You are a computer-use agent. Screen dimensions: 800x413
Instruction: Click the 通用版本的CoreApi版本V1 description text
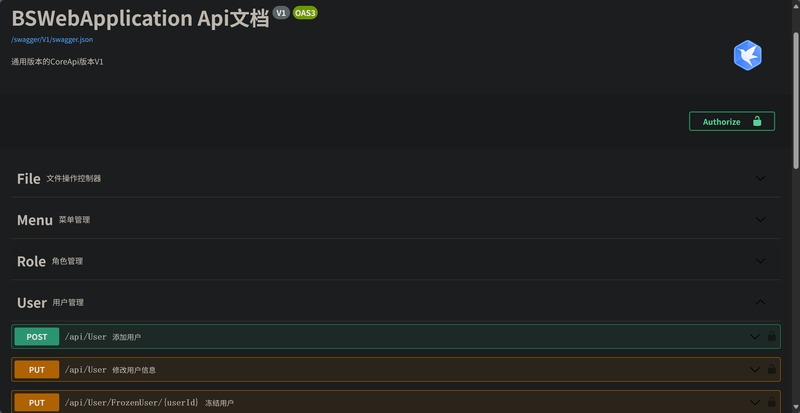pos(57,62)
